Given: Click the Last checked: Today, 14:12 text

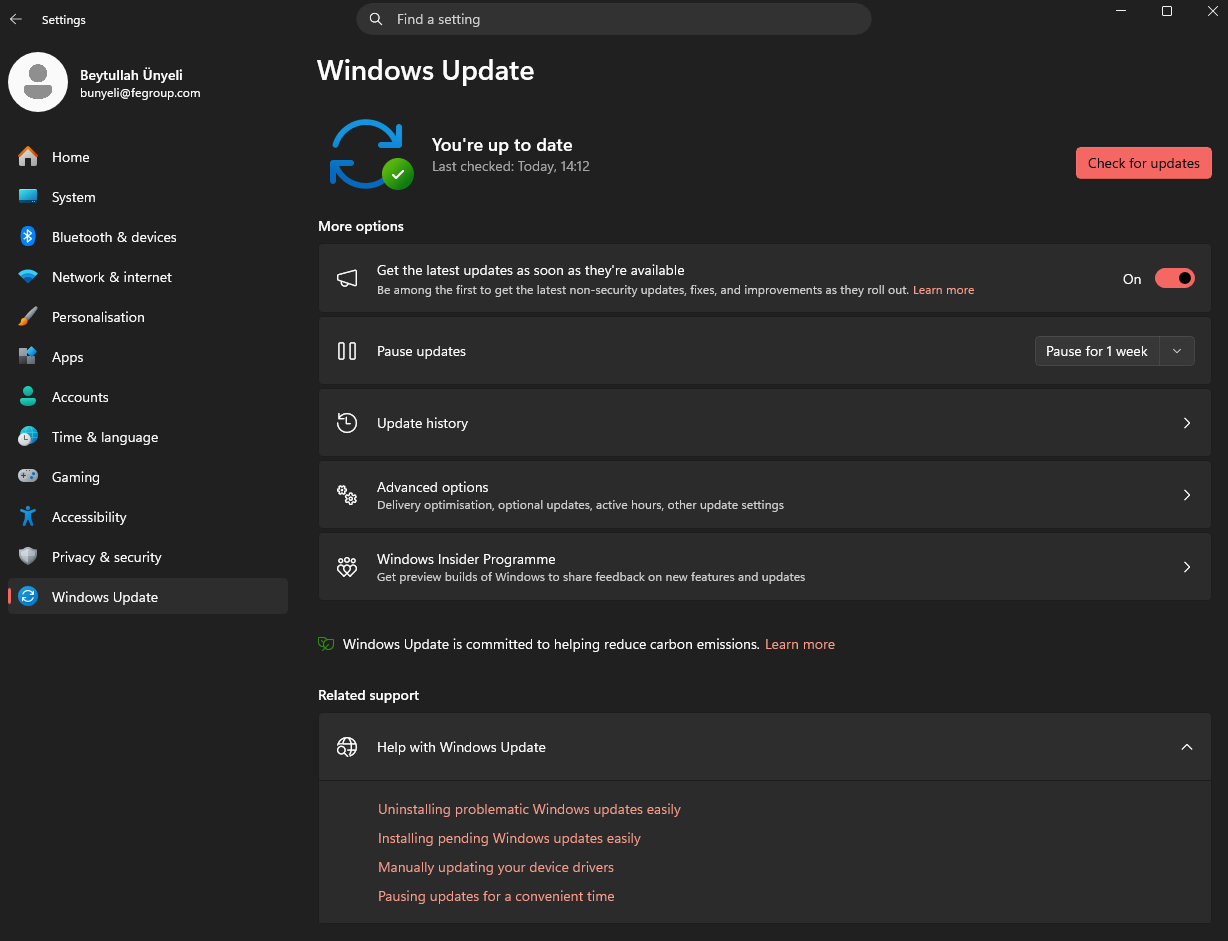Looking at the screenshot, I should tap(511, 167).
